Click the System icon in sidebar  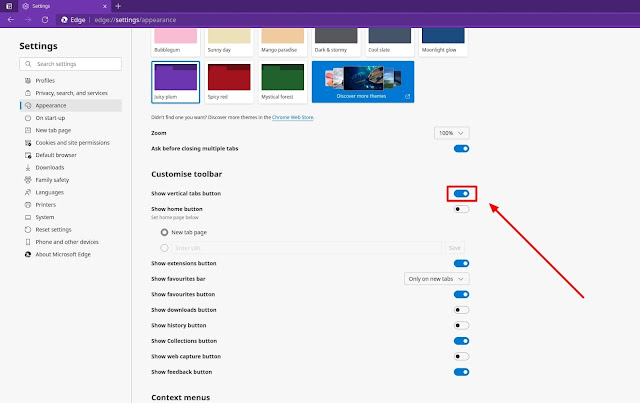coord(28,217)
